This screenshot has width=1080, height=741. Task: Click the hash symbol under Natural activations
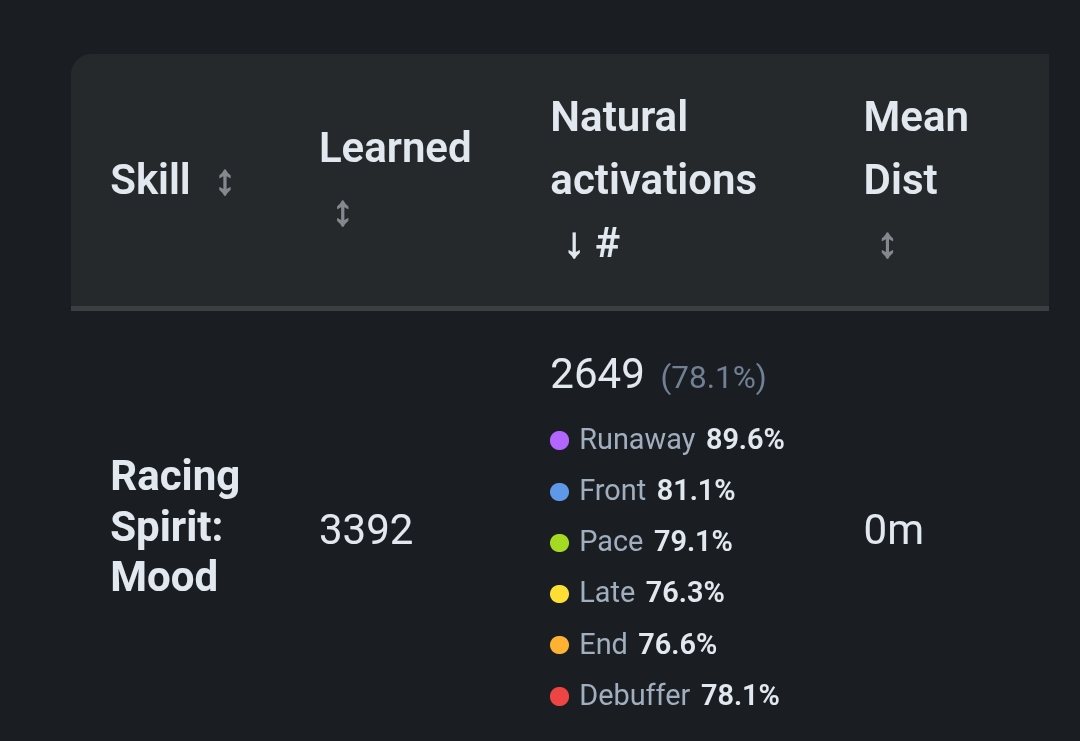(x=608, y=243)
